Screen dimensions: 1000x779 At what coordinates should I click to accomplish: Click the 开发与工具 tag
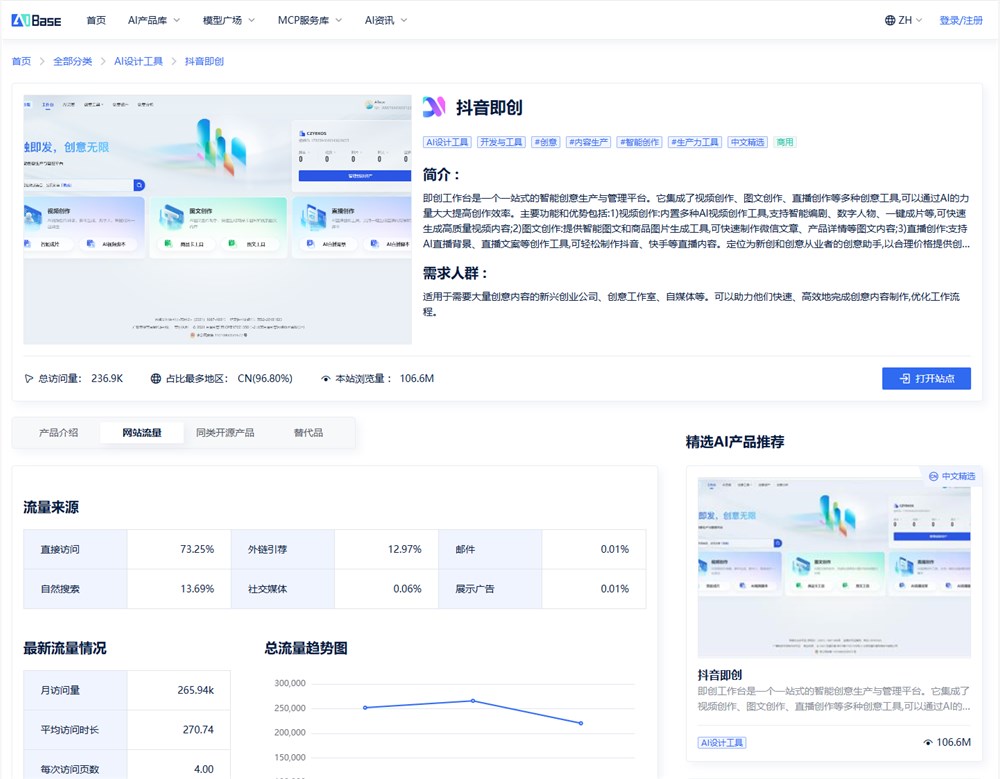[x=501, y=142]
